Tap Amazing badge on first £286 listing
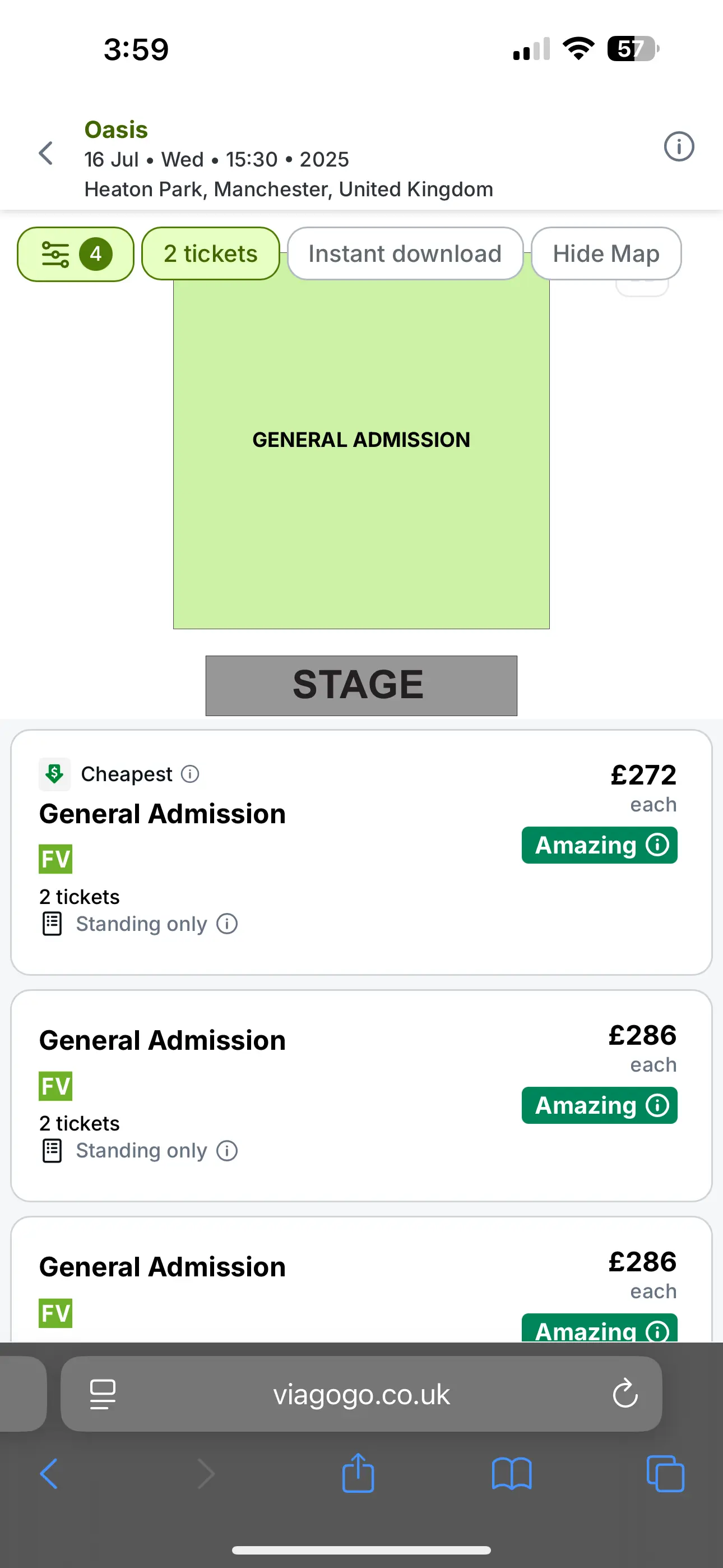Viewport: 723px width, 1568px height. click(x=600, y=1105)
